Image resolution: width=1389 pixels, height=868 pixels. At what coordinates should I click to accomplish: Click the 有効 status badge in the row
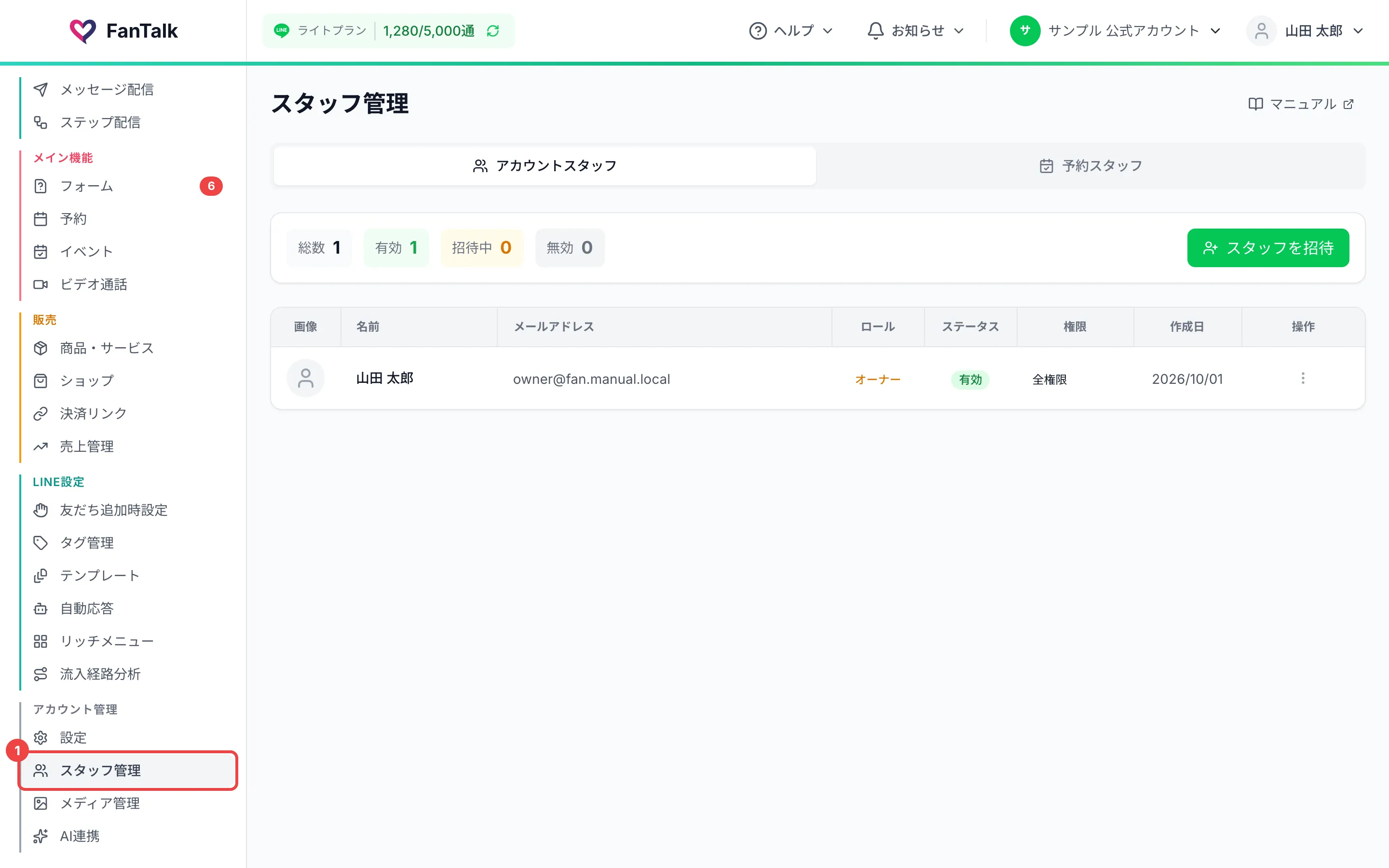970,380
